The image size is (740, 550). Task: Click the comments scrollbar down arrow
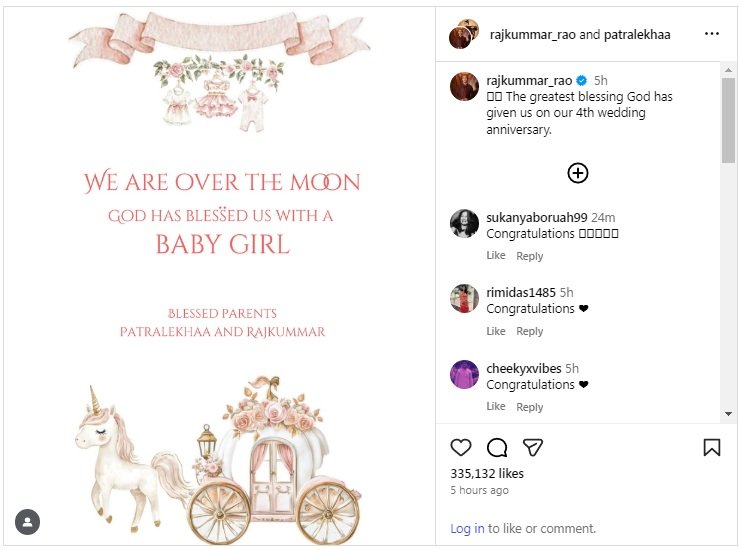(x=728, y=414)
